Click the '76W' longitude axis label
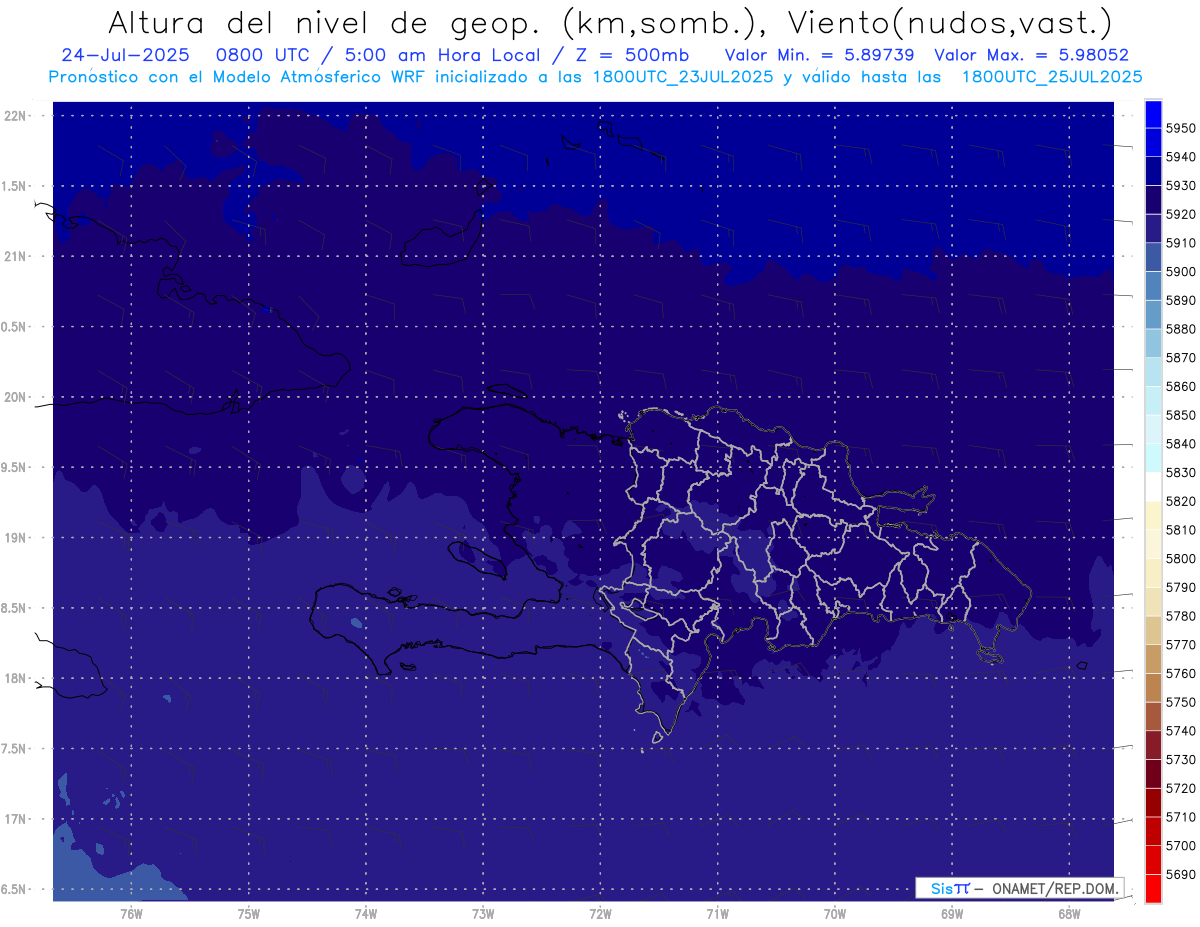 tap(131, 914)
